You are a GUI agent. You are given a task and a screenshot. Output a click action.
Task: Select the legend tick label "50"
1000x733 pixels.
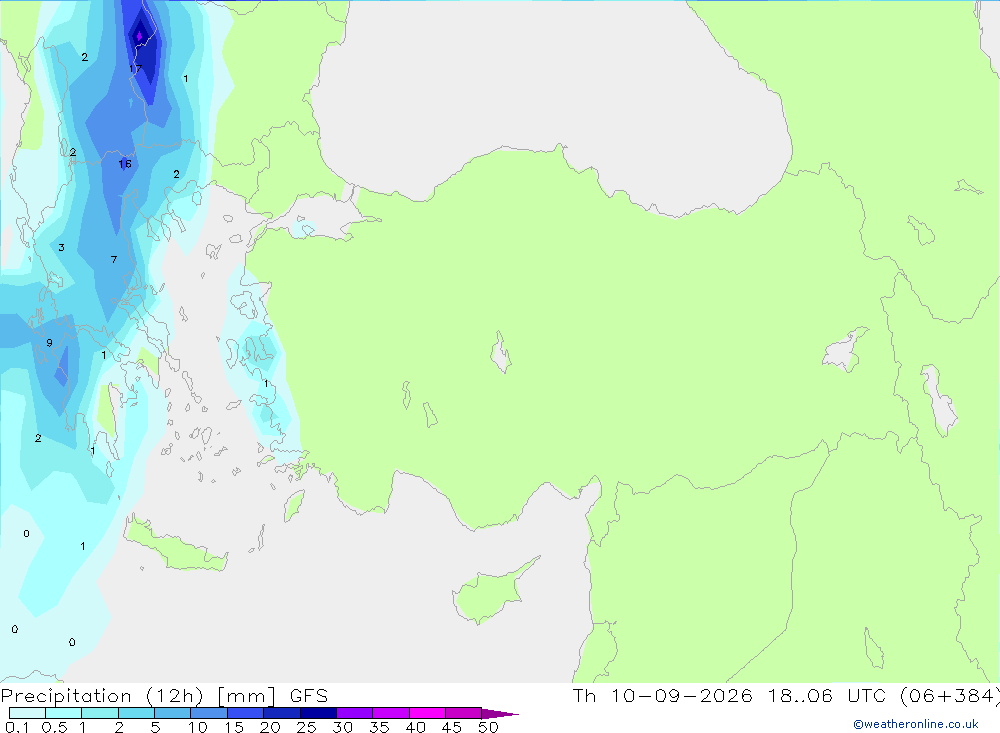click(x=489, y=727)
